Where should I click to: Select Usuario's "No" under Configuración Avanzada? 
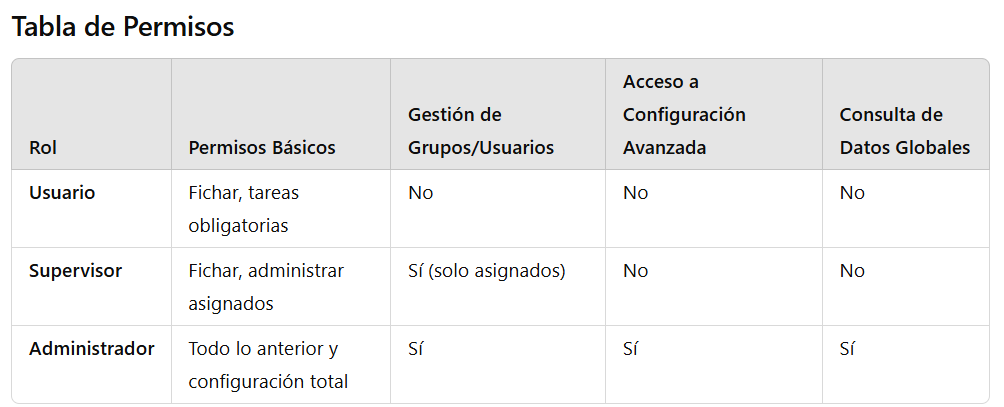636,192
